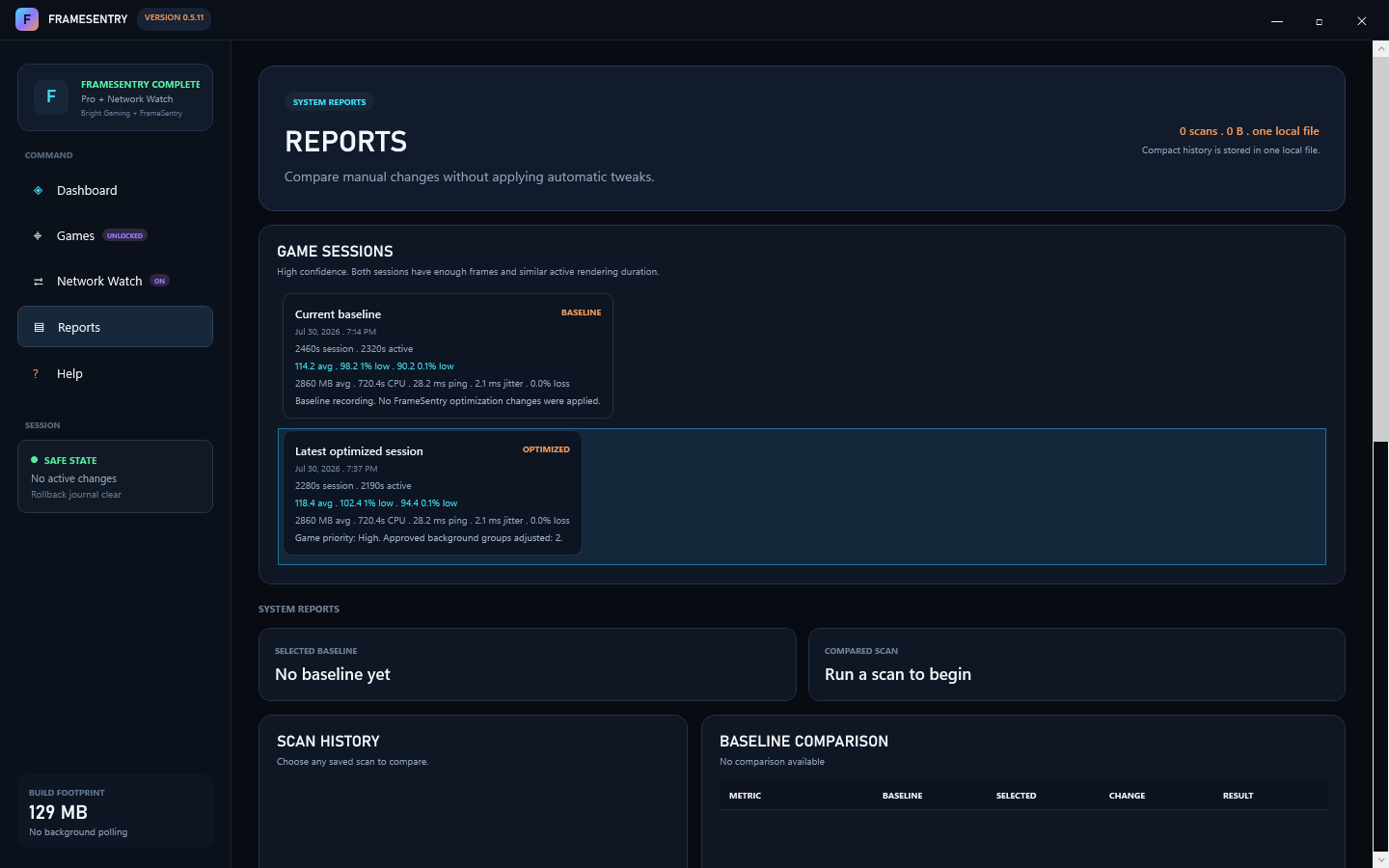Click the Dashboard diamond icon in sidebar
Viewport: 1389px width, 868px height.
pyautogui.click(x=39, y=191)
